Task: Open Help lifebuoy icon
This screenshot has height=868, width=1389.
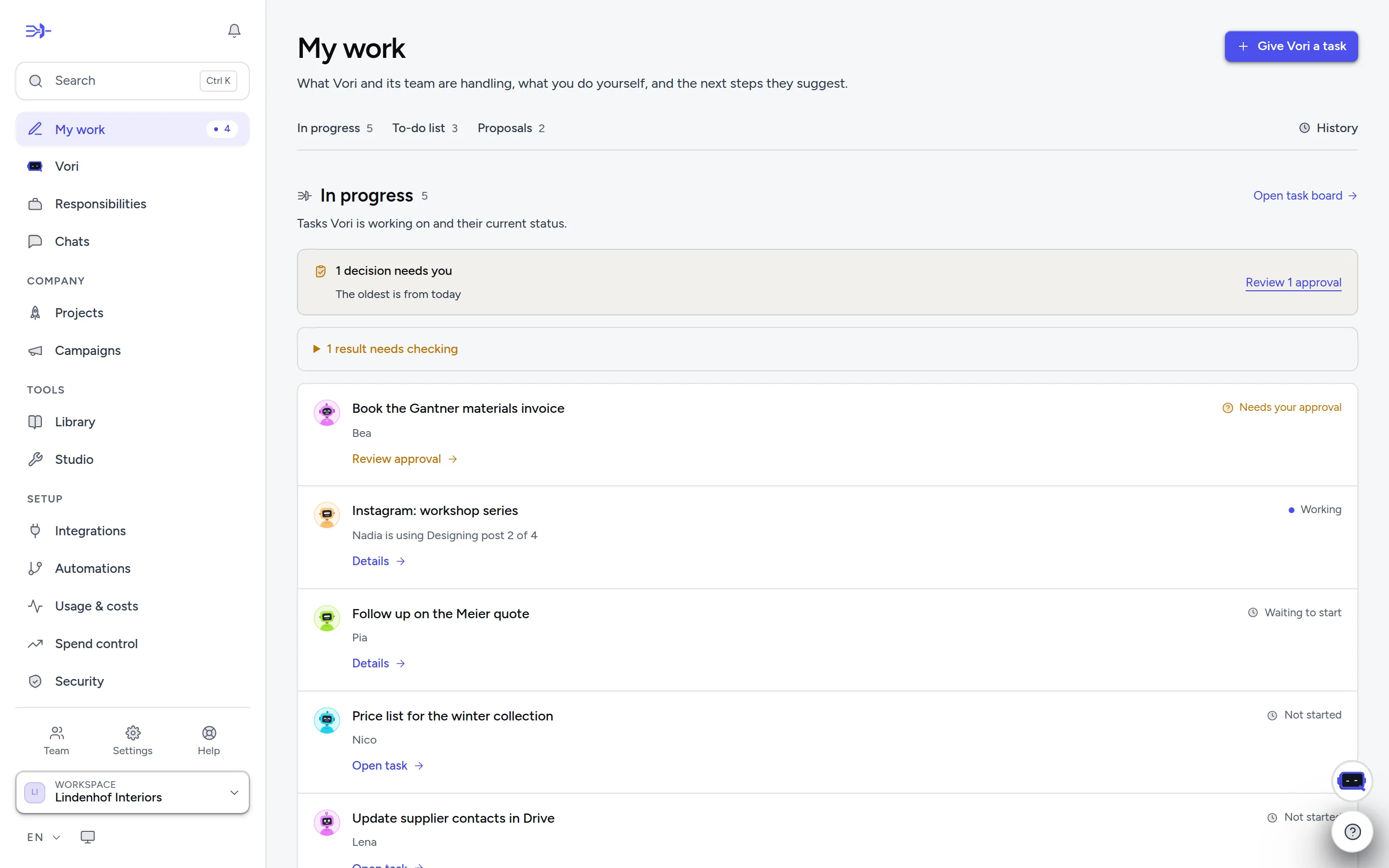Action: (x=209, y=733)
